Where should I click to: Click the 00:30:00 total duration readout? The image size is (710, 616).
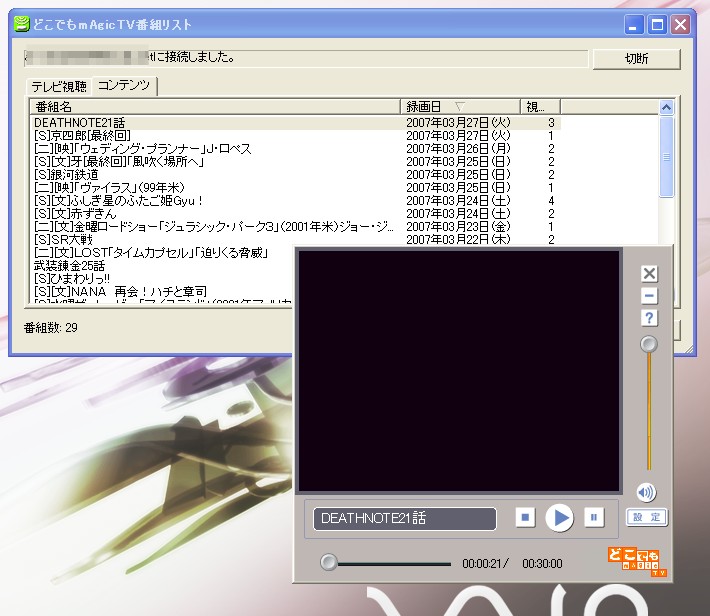[x=542, y=563]
